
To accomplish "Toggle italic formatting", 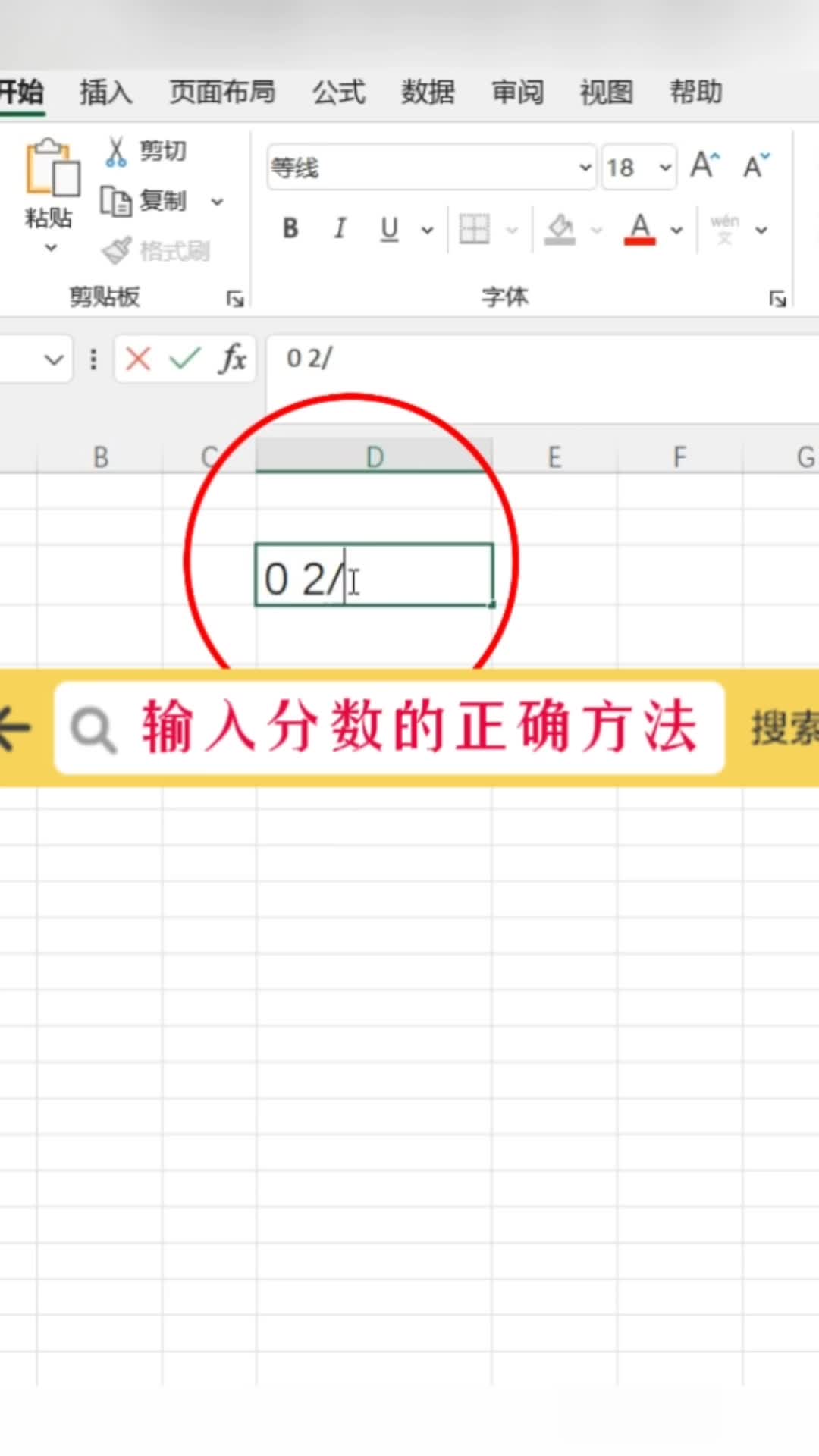I will click(x=340, y=228).
